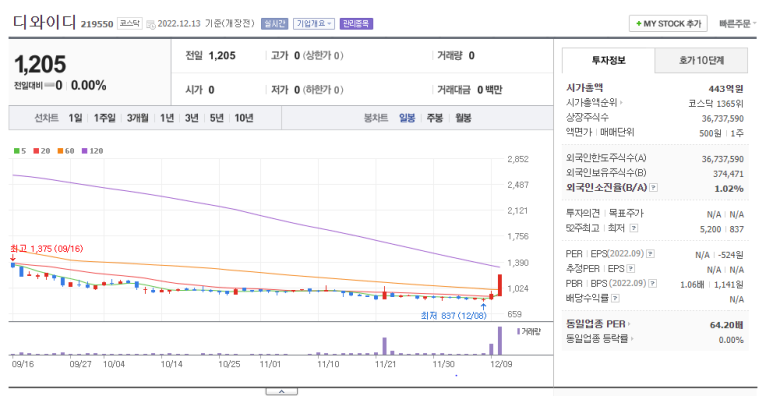Select the 3년 line chart period
Image resolution: width=773 pixels, height=396 pixels.
tap(192, 118)
